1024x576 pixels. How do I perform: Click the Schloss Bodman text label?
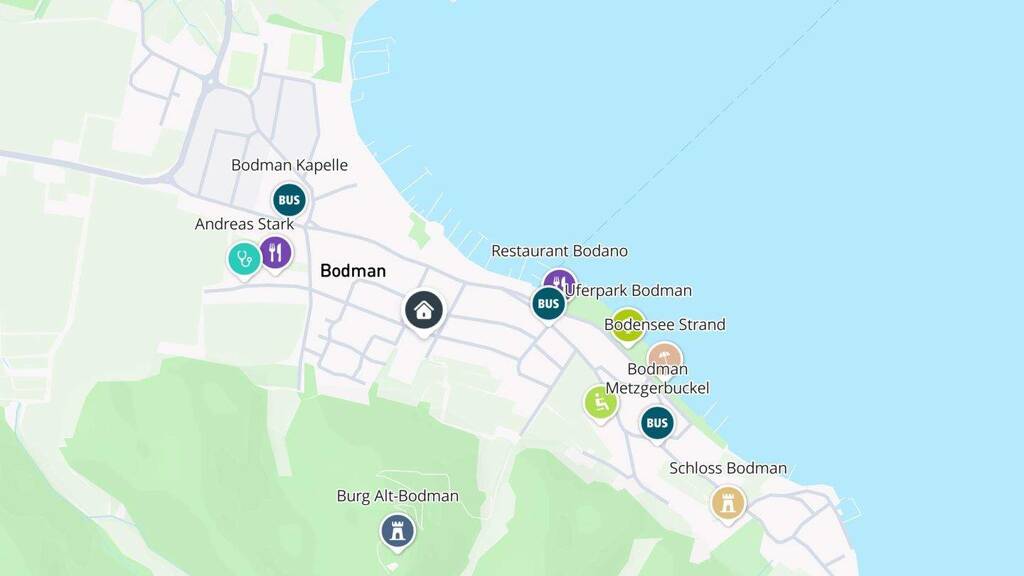[x=728, y=468]
